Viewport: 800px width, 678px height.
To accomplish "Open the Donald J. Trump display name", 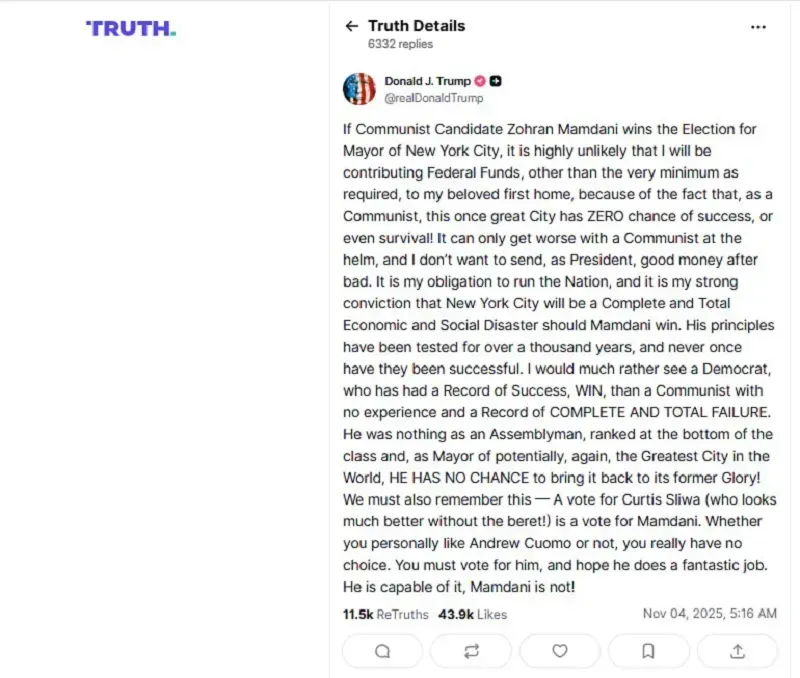I will tap(427, 81).
